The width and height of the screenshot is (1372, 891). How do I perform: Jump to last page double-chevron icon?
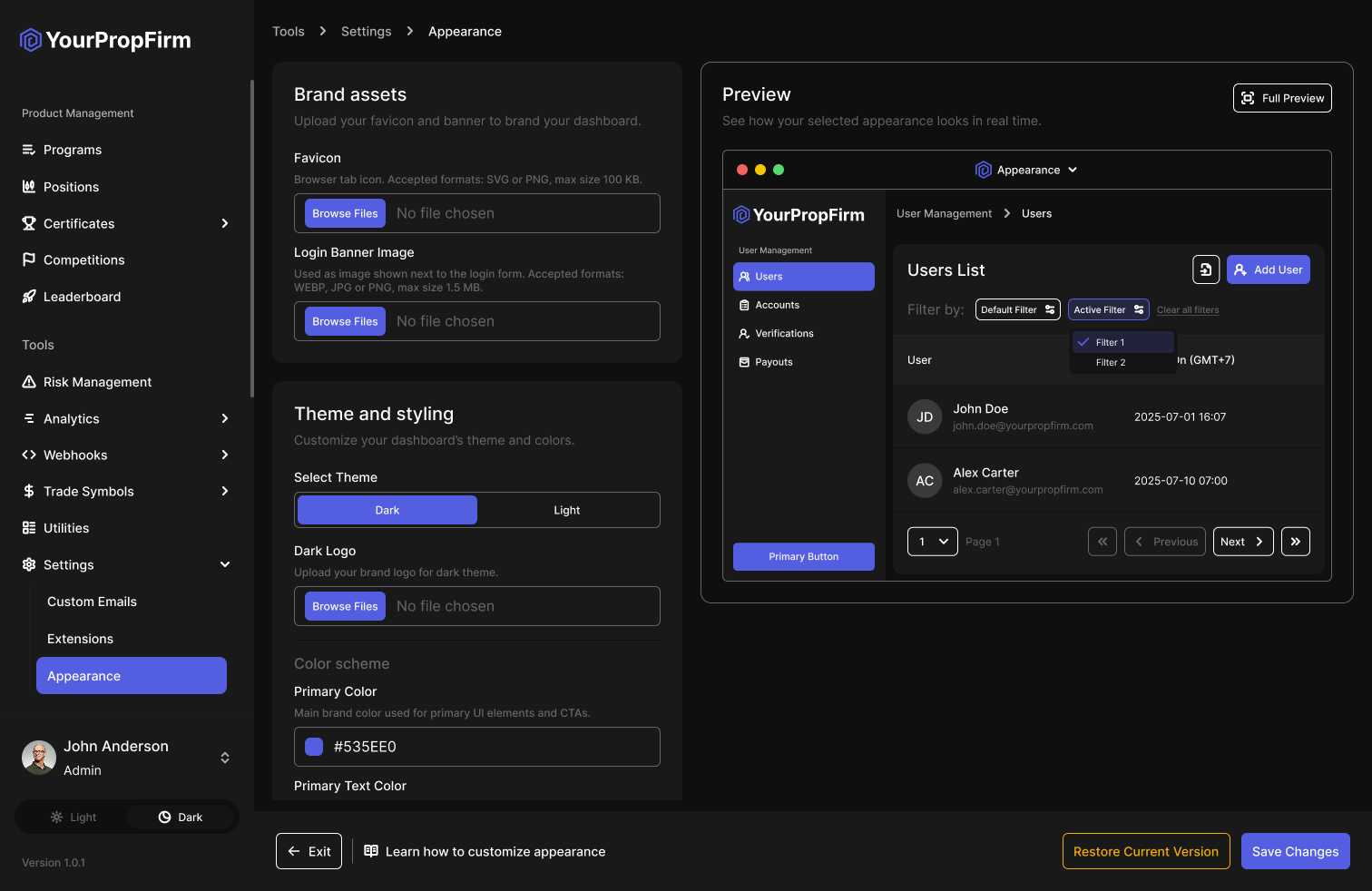[x=1295, y=542]
